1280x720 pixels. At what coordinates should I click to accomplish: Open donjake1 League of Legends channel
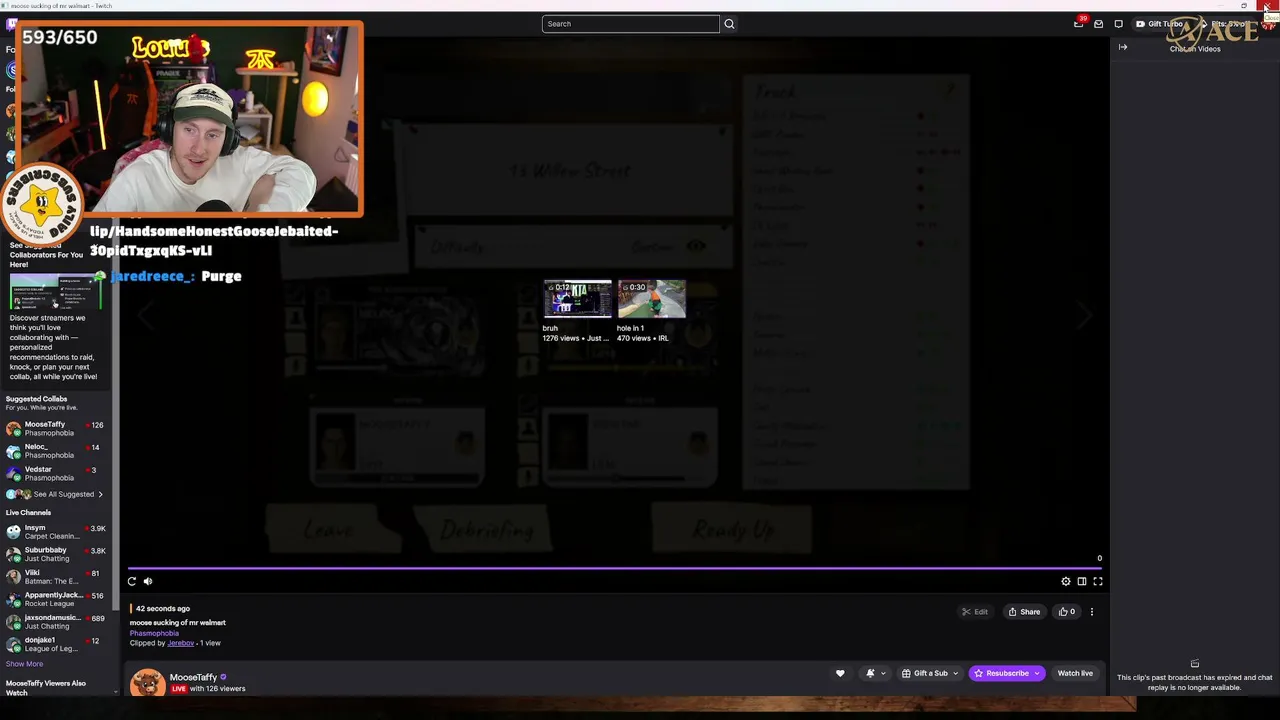click(x=55, y=644)
